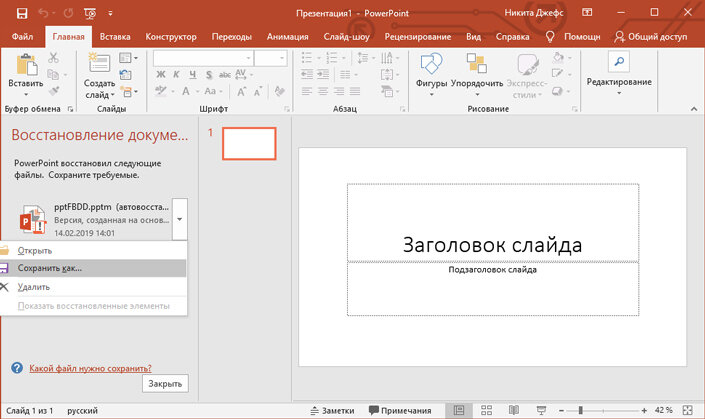
Task: Click the text highlight color icon
Action: click(x=161, y=91)
